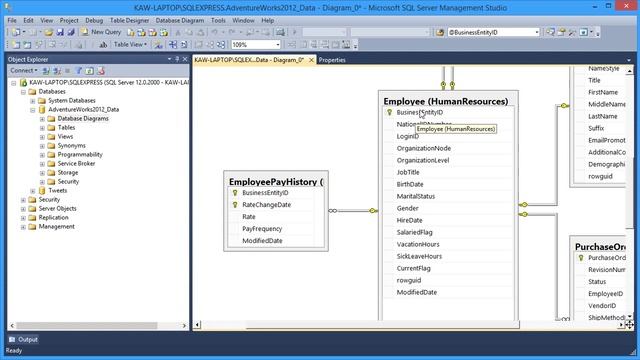This screenshot has height=360, width=640.
Task: Click the New Table icon in diagram toolbar
Action: (16, 44)
